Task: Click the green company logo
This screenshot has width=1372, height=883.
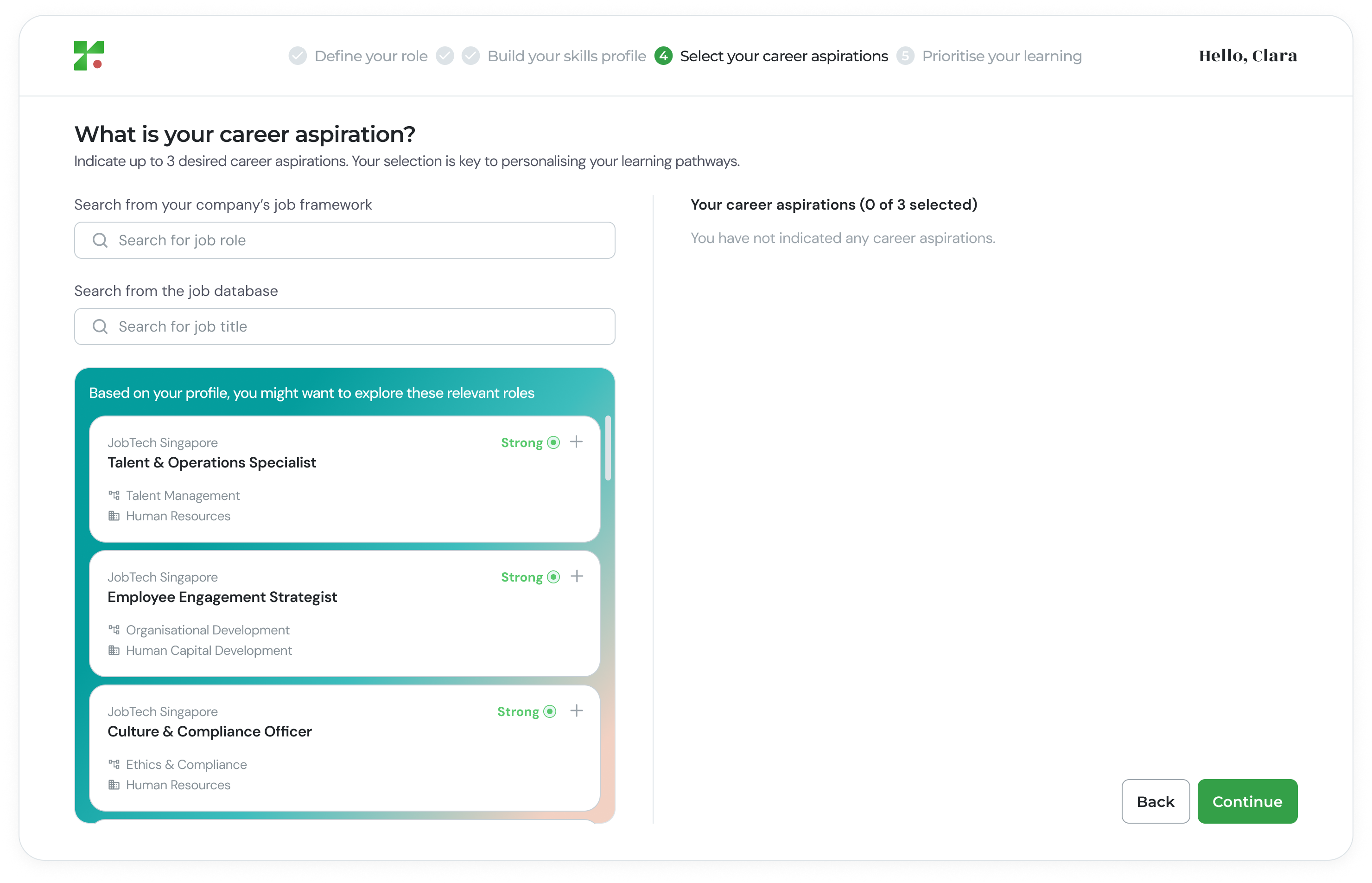Action: point(89,56)
